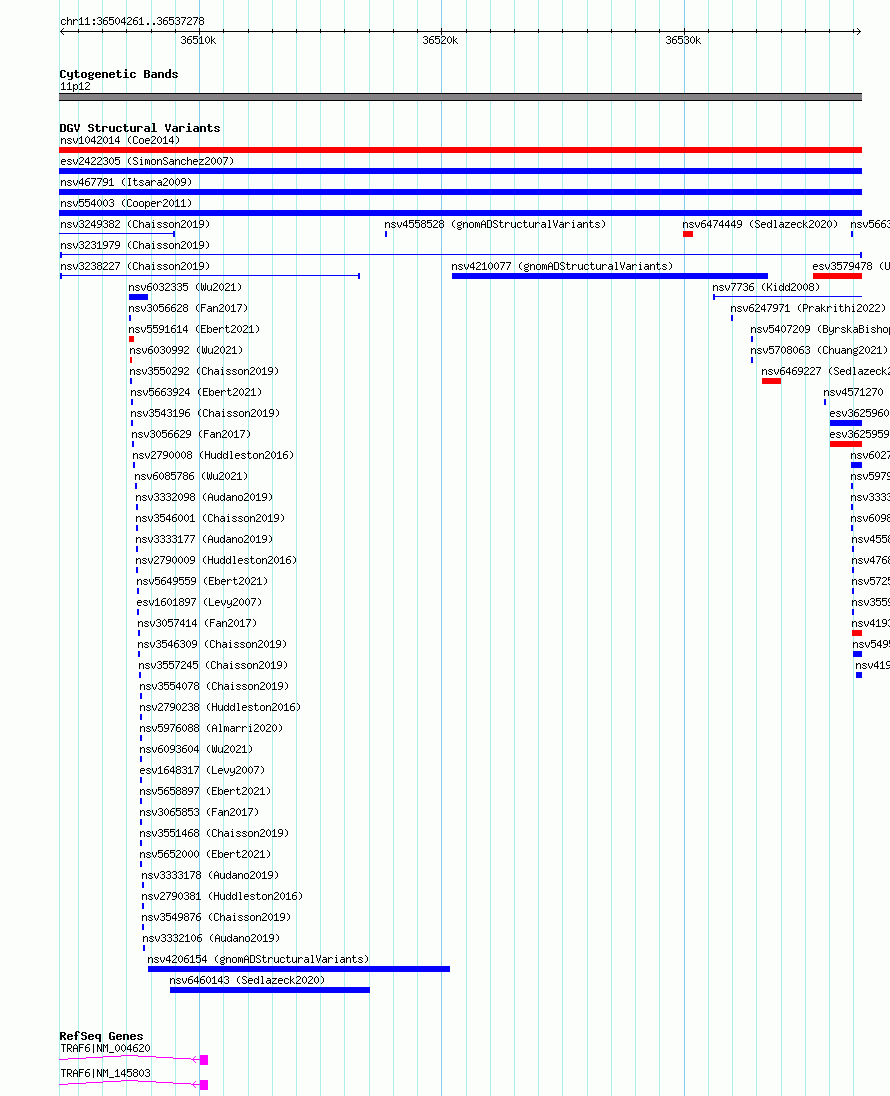Select nsv6032335 (Wu2021) label
890x1096 pixels.
pyautogui.click(x=185, y=287)
